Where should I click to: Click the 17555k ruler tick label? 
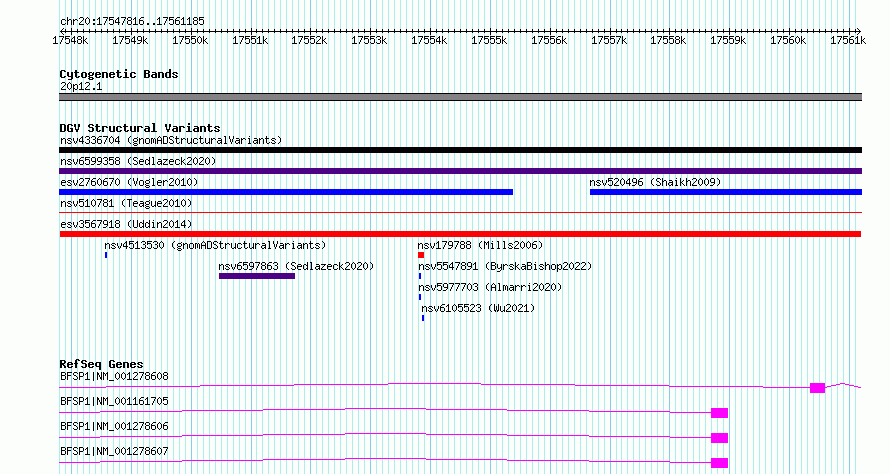489,40
